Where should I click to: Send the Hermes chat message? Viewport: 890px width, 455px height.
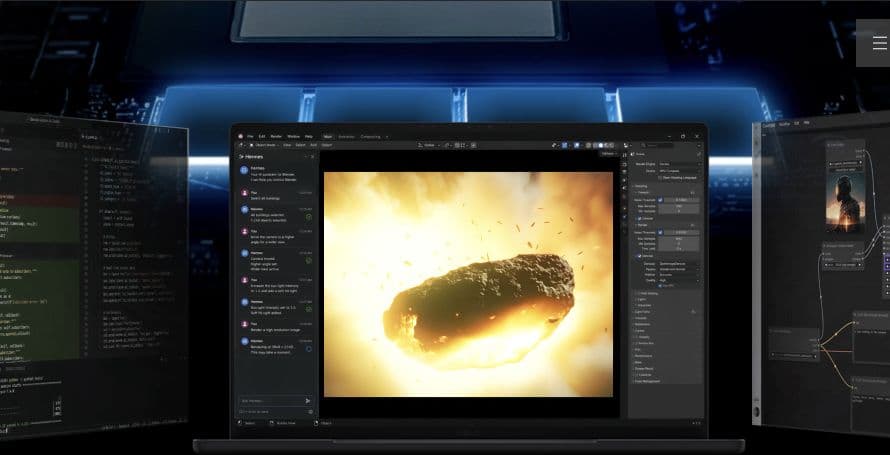(x=308, y=401)
